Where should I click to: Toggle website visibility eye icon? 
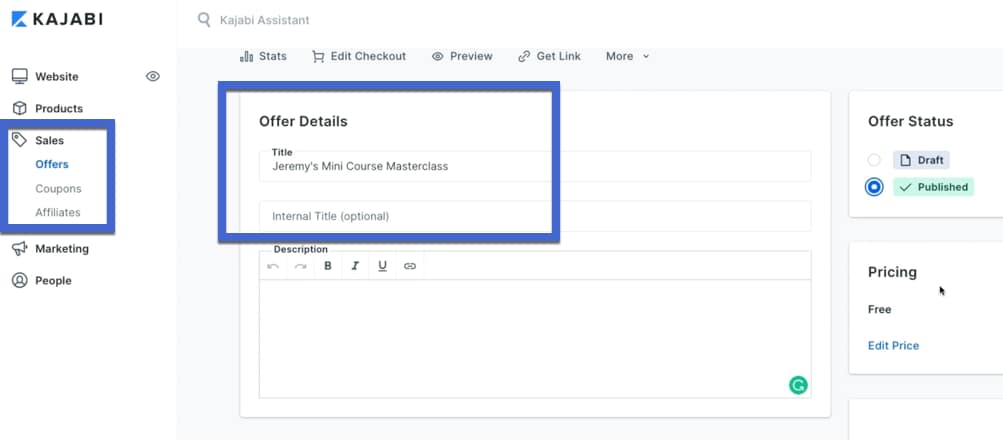click(153, 76)
